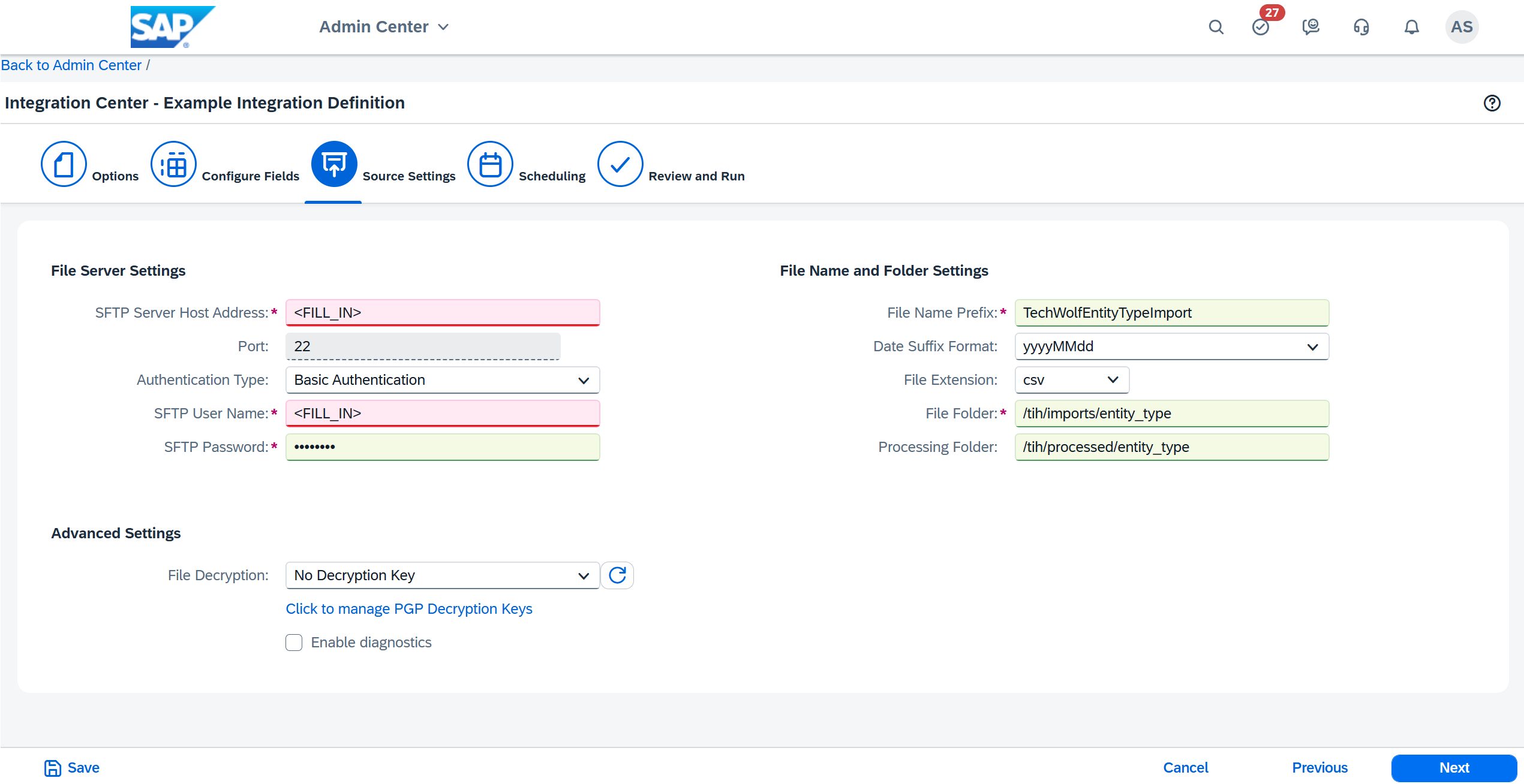The width and height of the screenshot is (1524, 784).
Task: Open the to-do checklist icon with badge 27
Action: pos(1261,27)
